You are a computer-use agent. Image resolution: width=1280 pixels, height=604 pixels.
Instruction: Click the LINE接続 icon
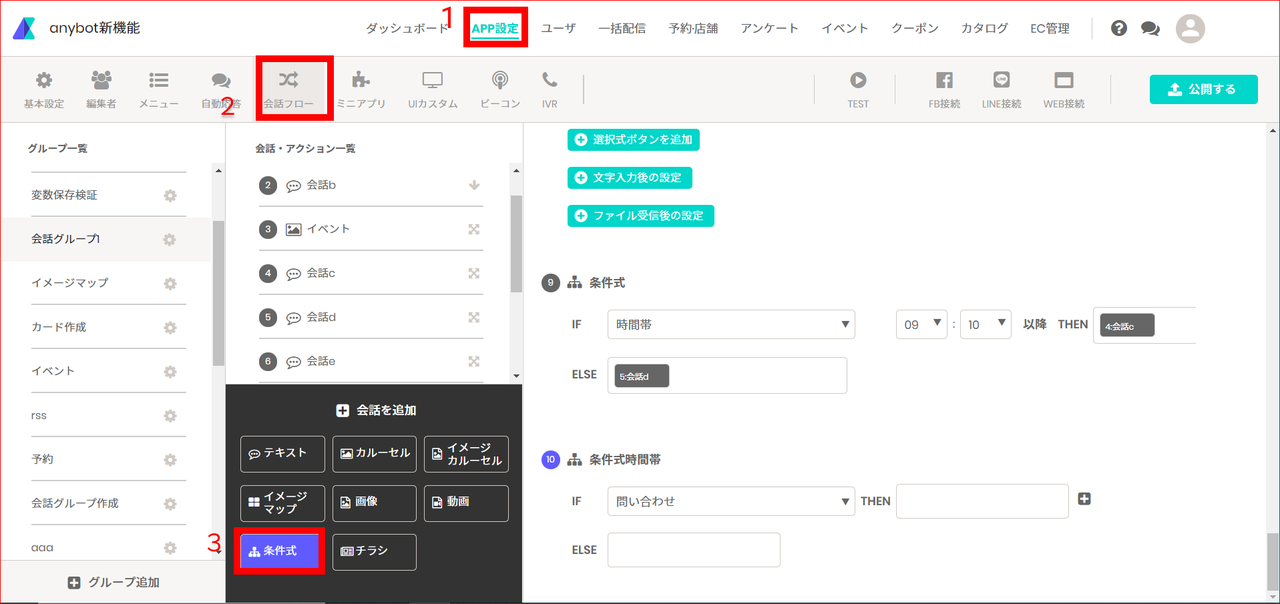click(1001, 80)
